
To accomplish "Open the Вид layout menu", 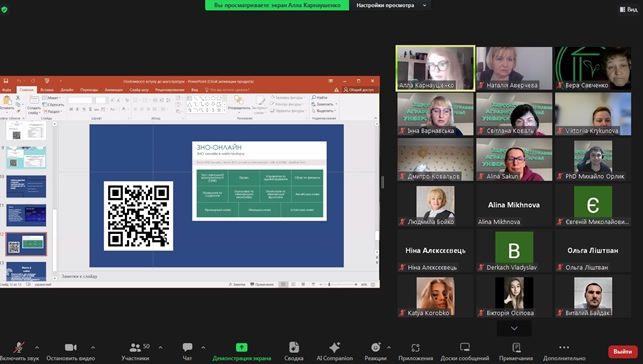I will (x=629, y=9).
